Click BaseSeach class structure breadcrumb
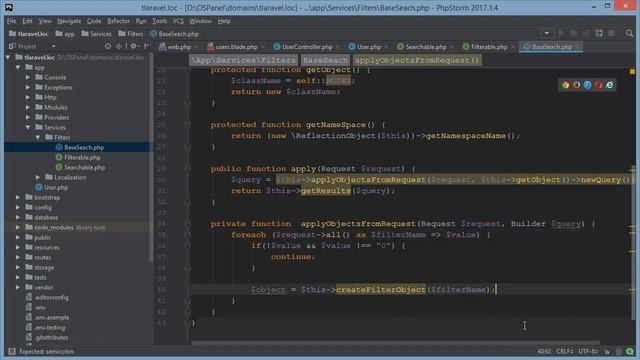The height and width of the screenshot is (360, 640). 325,60
